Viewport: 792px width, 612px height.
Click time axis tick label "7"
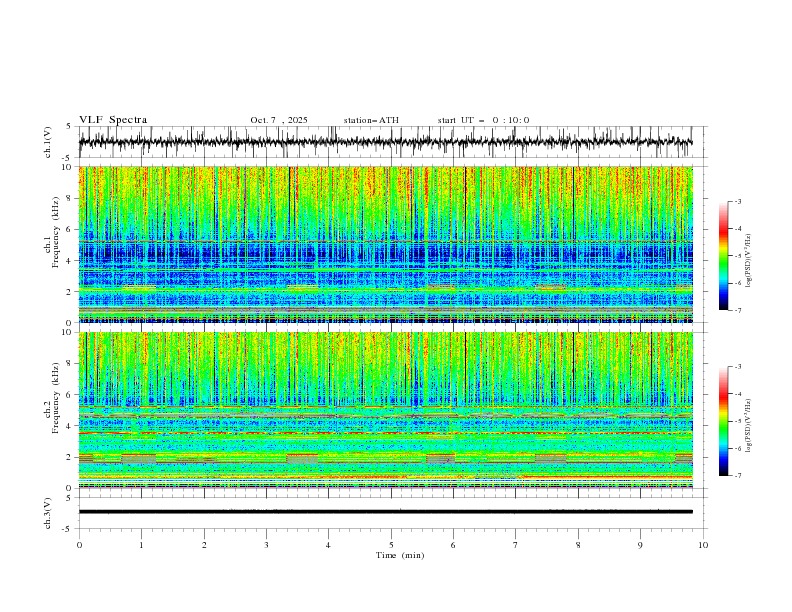click(516, 545)
